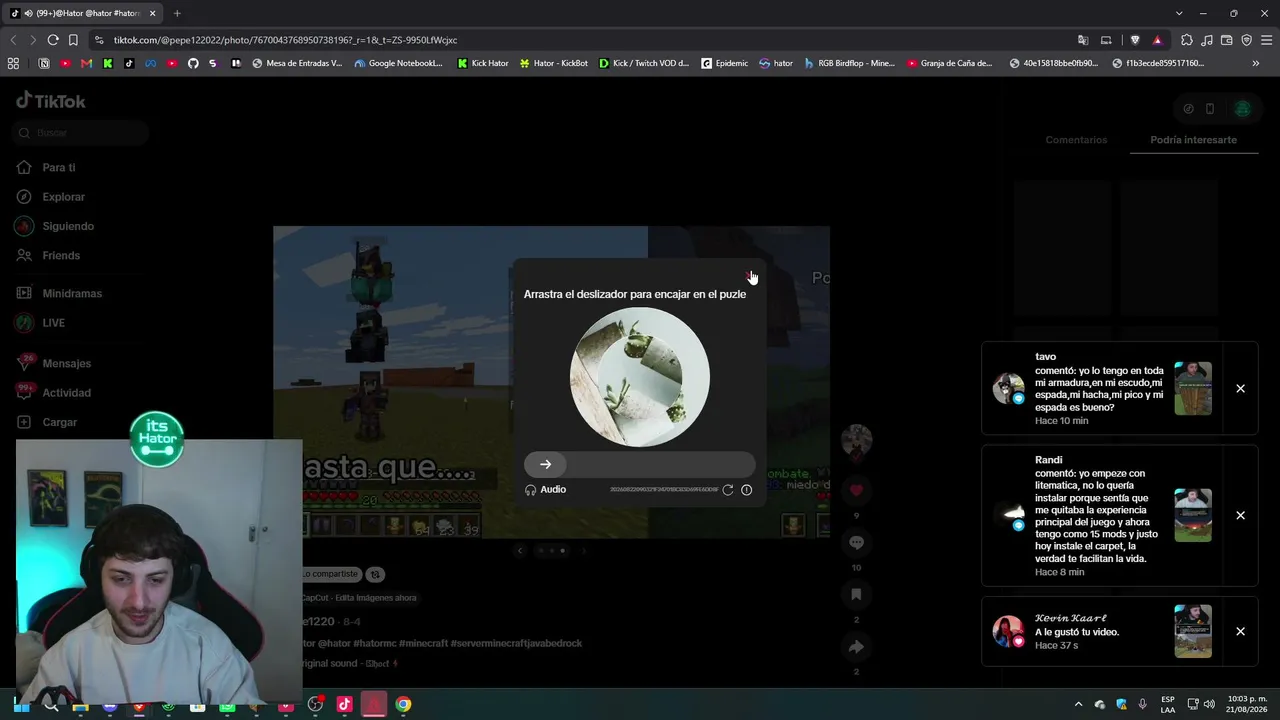The width and height of the screenshot is (1280, 720).
Task: Open thumbnail in Kevin Kaarl notification
Action: click(x=1193, y=631)
